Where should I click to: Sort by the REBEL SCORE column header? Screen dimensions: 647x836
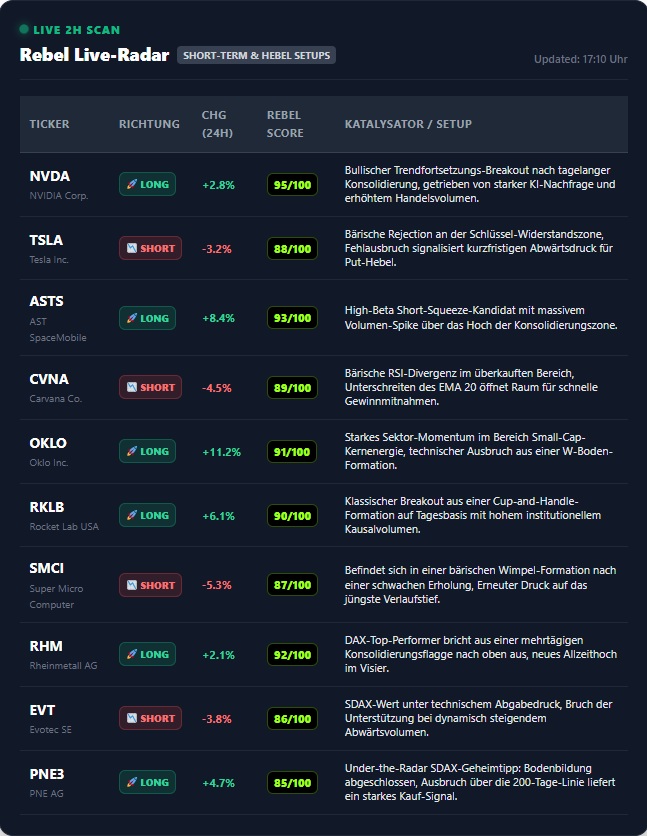click(x=285, y=124)
